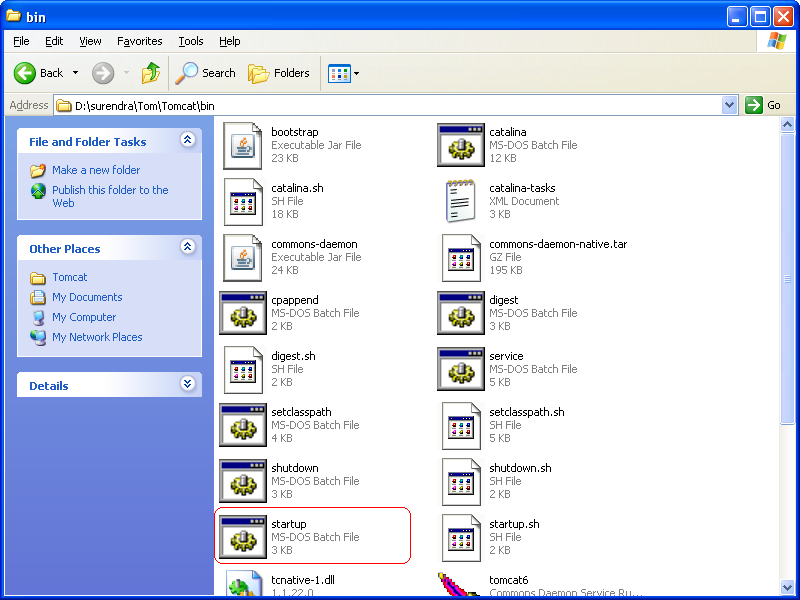
Task: Expand the Details panel
Action: tap(188, 384)
